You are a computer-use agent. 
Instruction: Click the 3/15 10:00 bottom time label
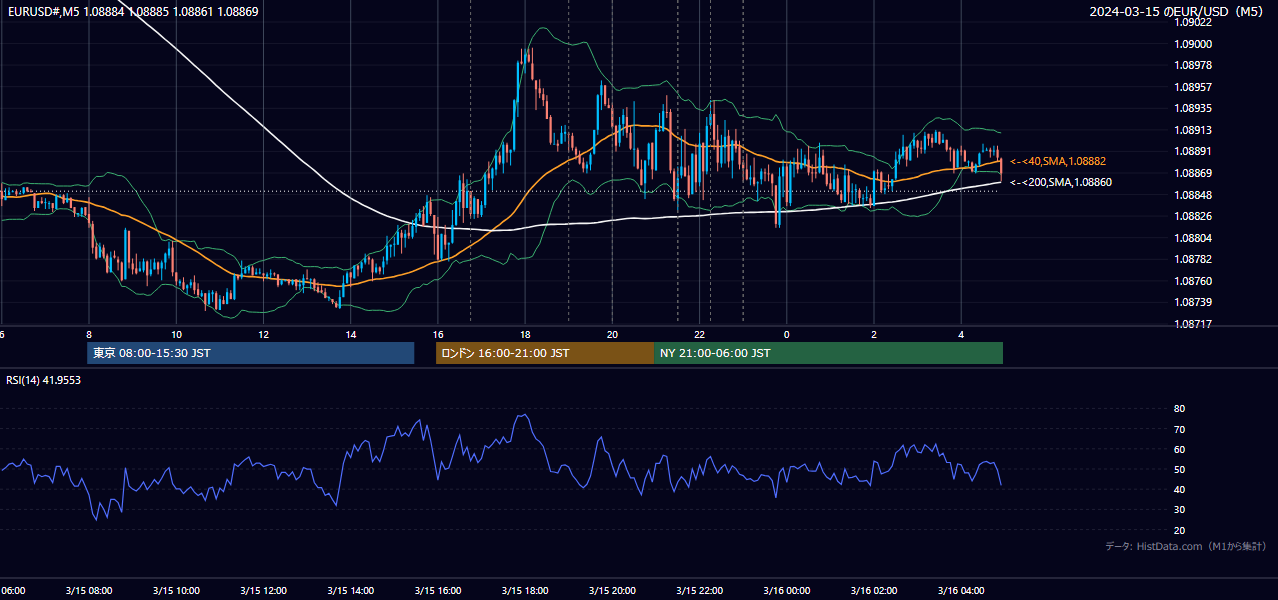point(176,590)
